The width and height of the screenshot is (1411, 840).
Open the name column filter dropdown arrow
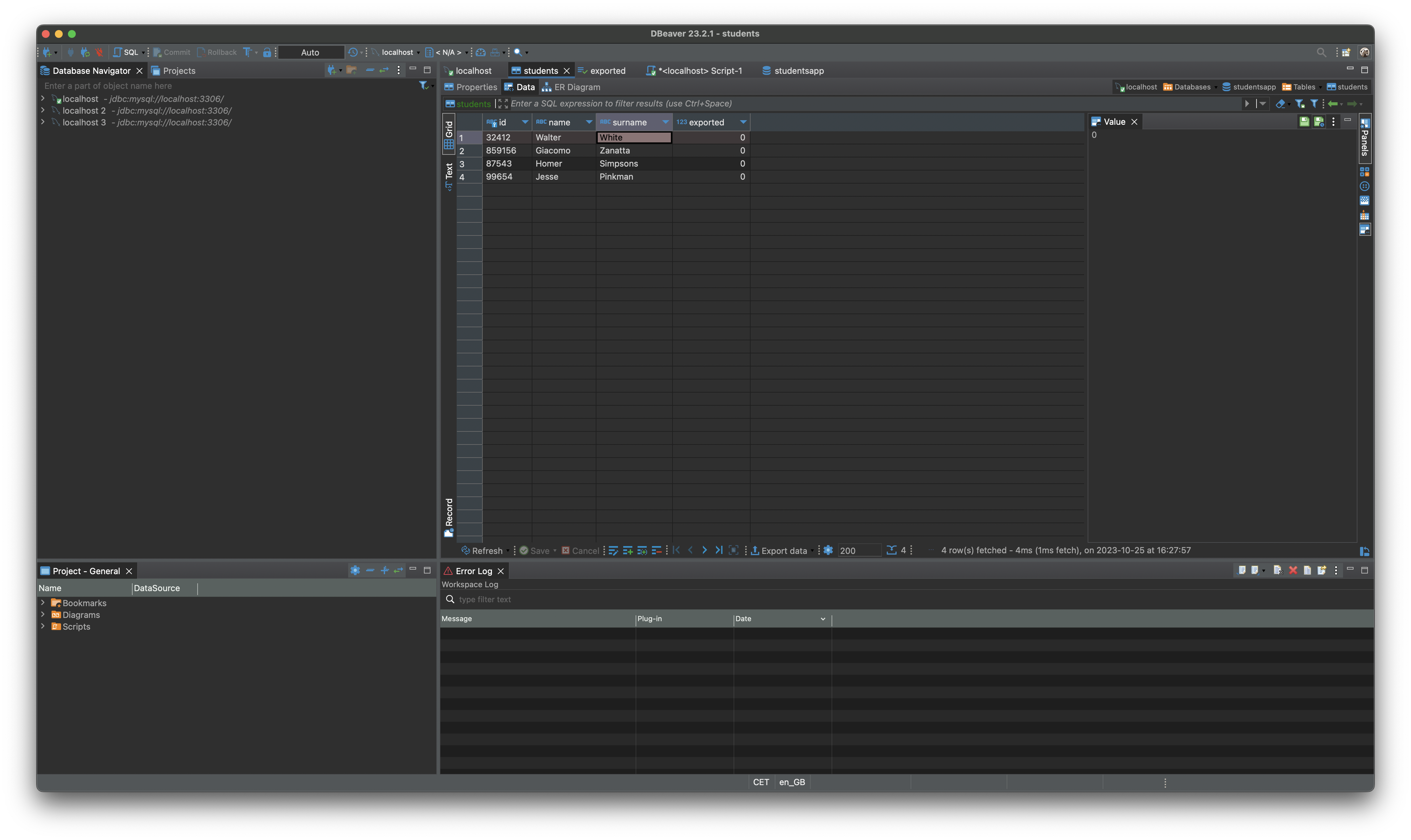pyautogui.click(x=589, y=122)
